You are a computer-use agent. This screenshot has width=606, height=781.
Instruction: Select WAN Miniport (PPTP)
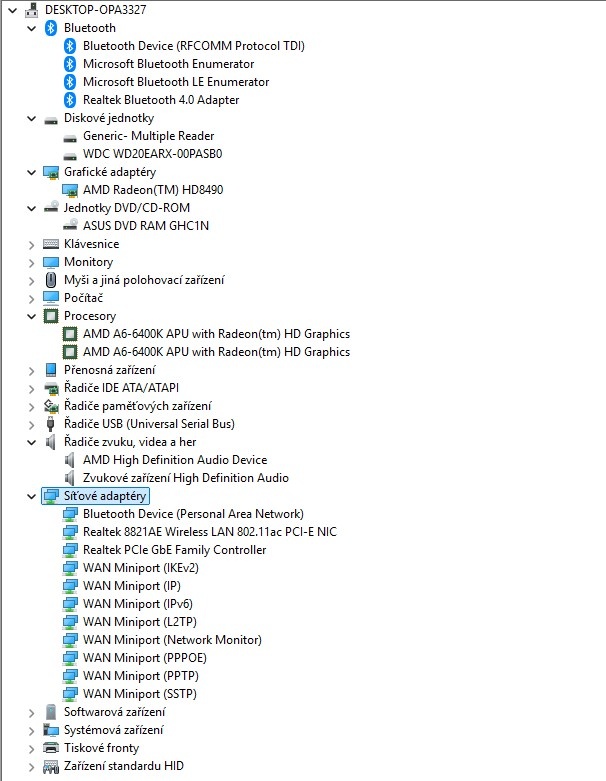tap(141, 675)
